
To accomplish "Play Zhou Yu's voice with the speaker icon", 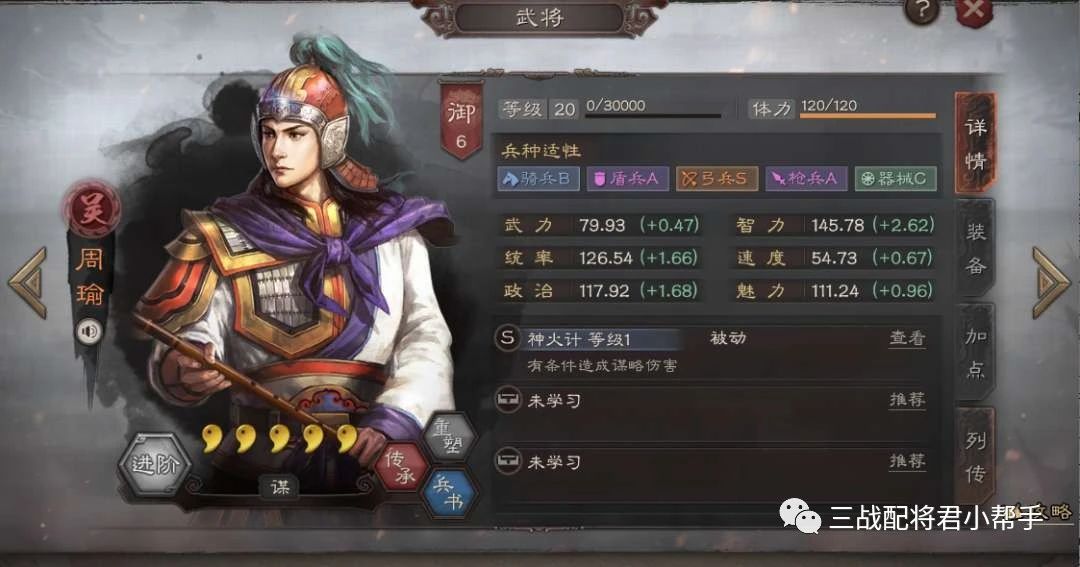I will point(89,331).
